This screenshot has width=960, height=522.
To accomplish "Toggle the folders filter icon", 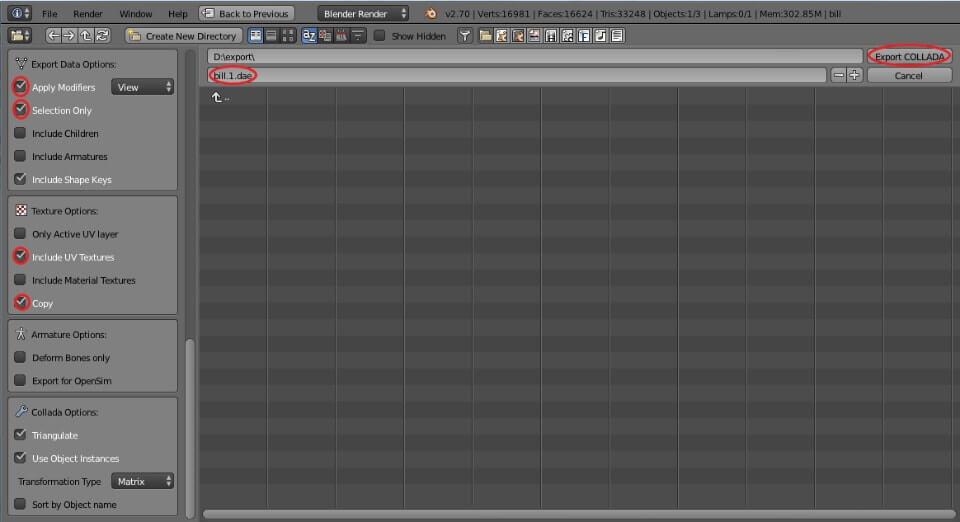I will 486,35.
